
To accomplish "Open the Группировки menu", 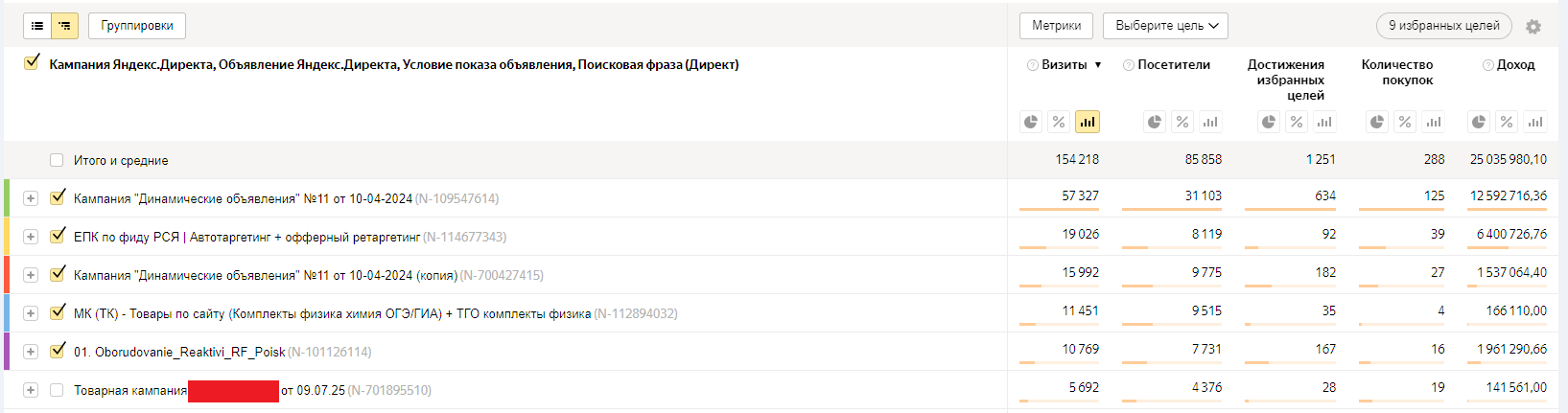I will (137, 26).
